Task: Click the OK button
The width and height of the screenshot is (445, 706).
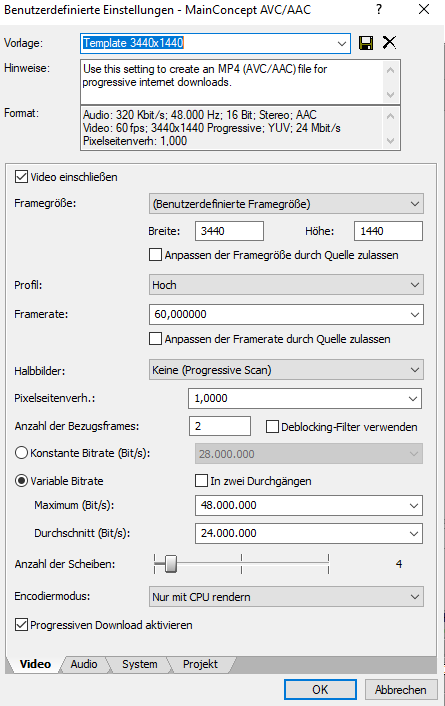Action: pos(320,690)
